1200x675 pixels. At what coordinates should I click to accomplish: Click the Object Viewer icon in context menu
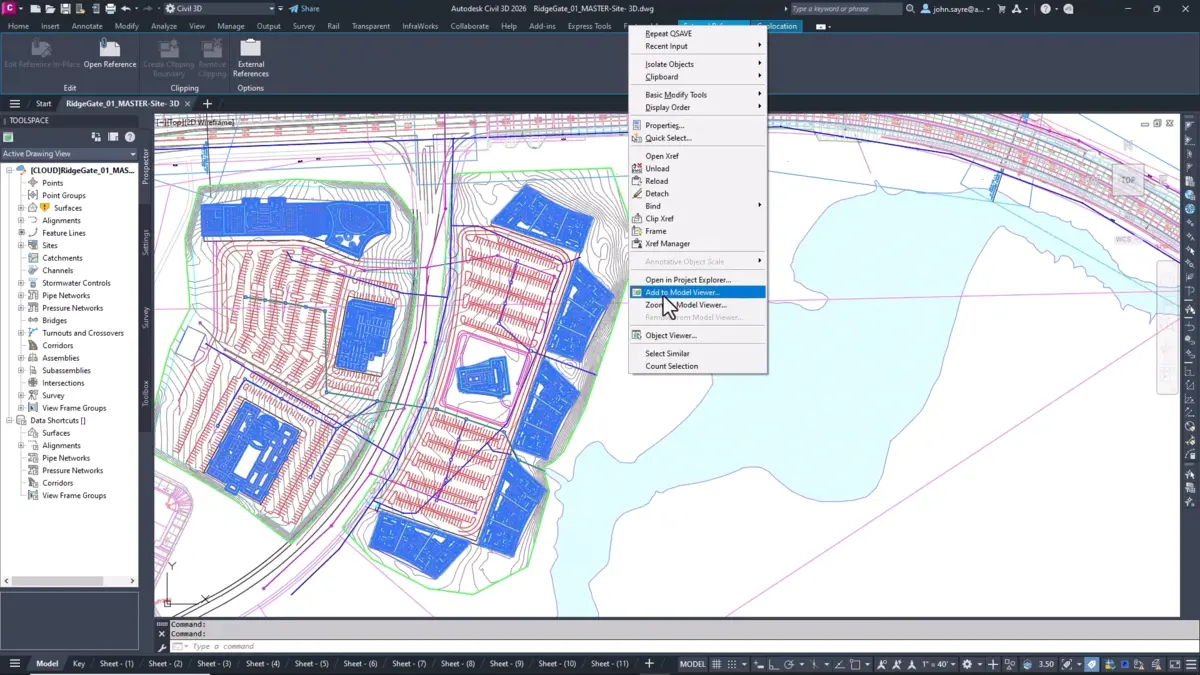click(637, 335)
